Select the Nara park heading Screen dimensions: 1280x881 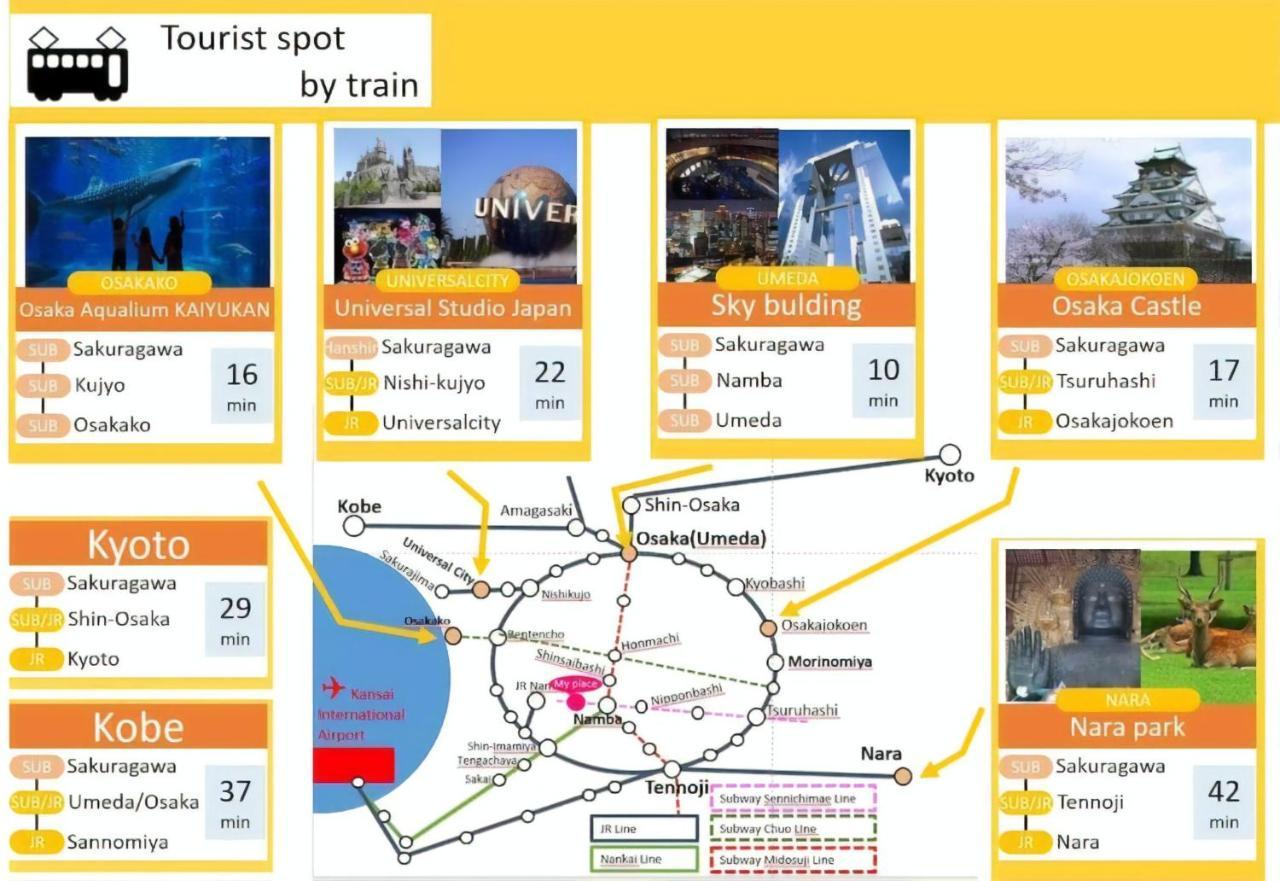click(1127, 727)
